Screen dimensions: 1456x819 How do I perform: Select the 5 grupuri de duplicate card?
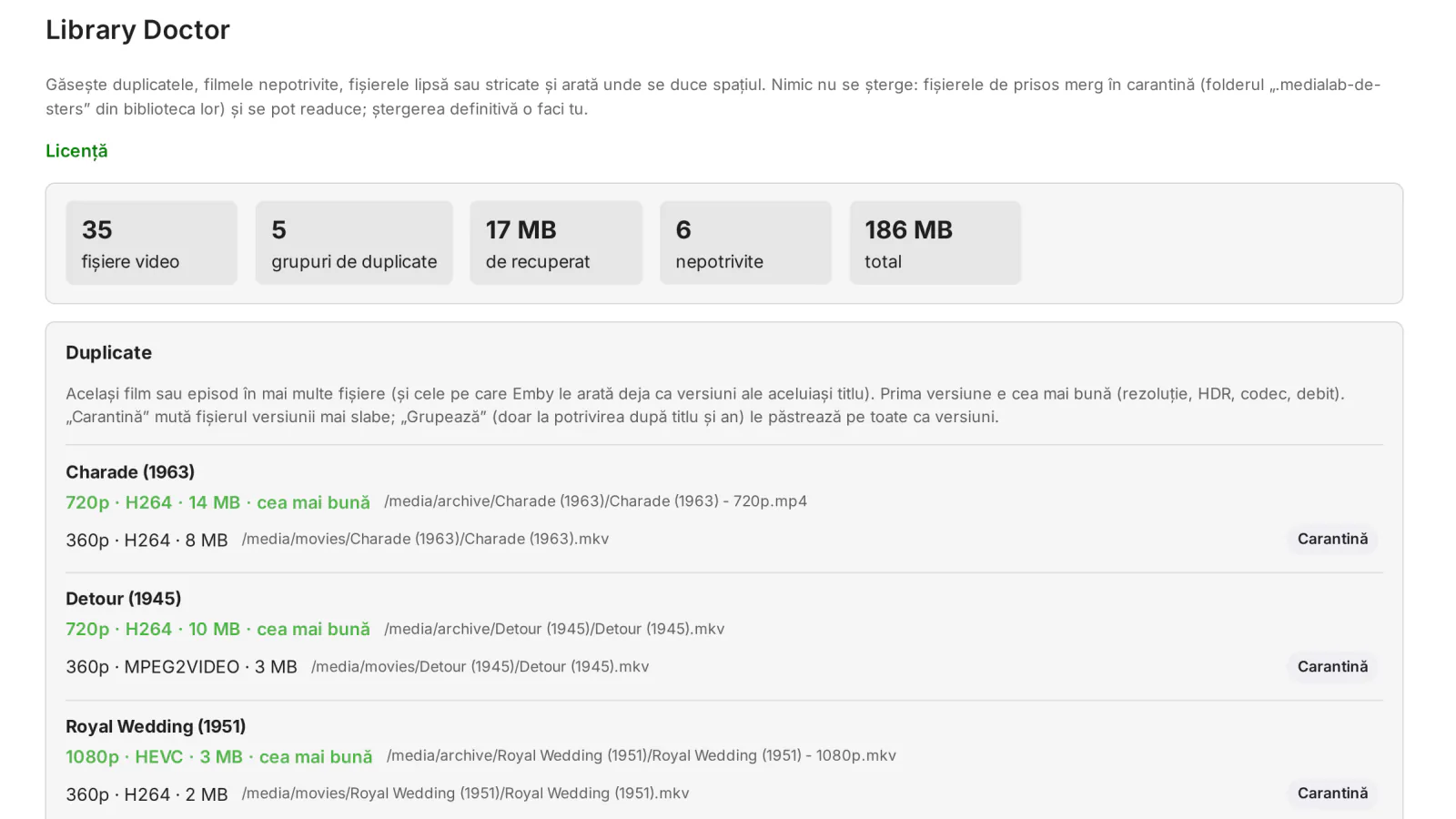click(354, 243)
